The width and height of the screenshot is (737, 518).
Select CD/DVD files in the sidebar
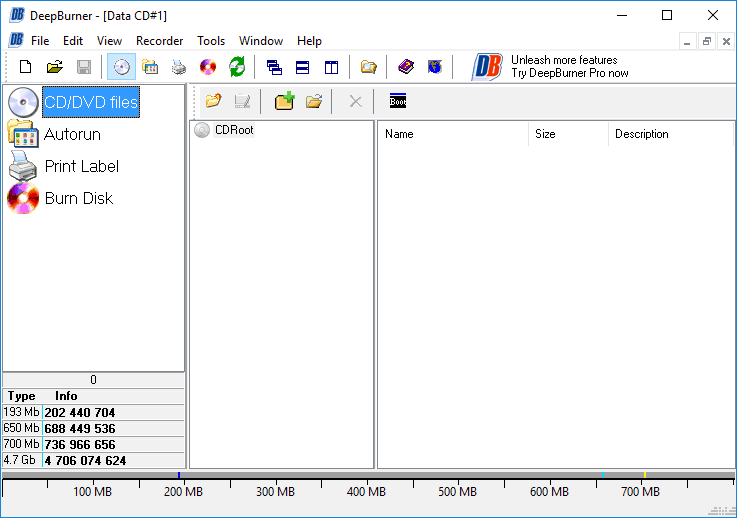point(91,102)
